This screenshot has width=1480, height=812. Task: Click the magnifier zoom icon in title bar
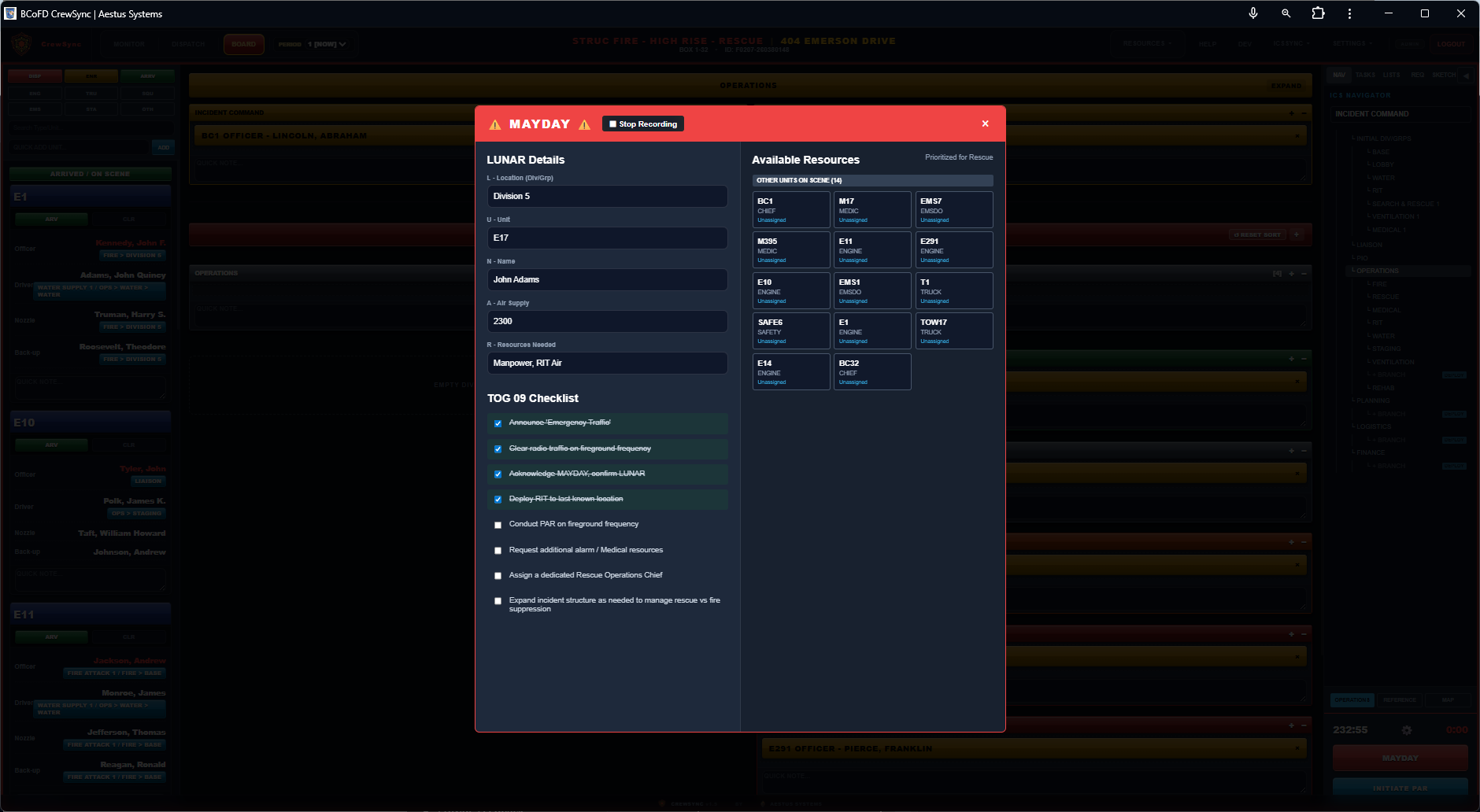point(1286,13)
